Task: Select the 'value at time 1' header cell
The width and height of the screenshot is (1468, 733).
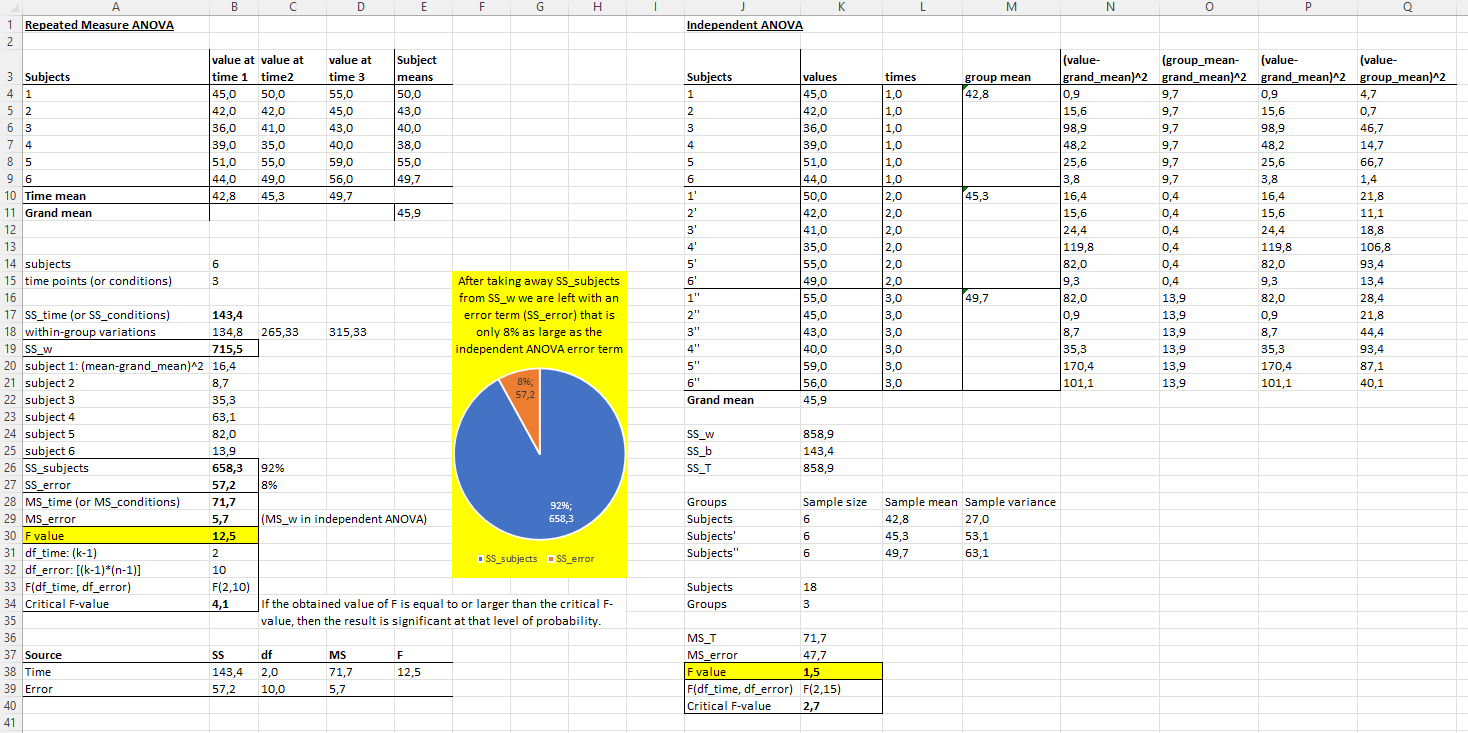Action: pyautogui.click(x=233, y=68)
